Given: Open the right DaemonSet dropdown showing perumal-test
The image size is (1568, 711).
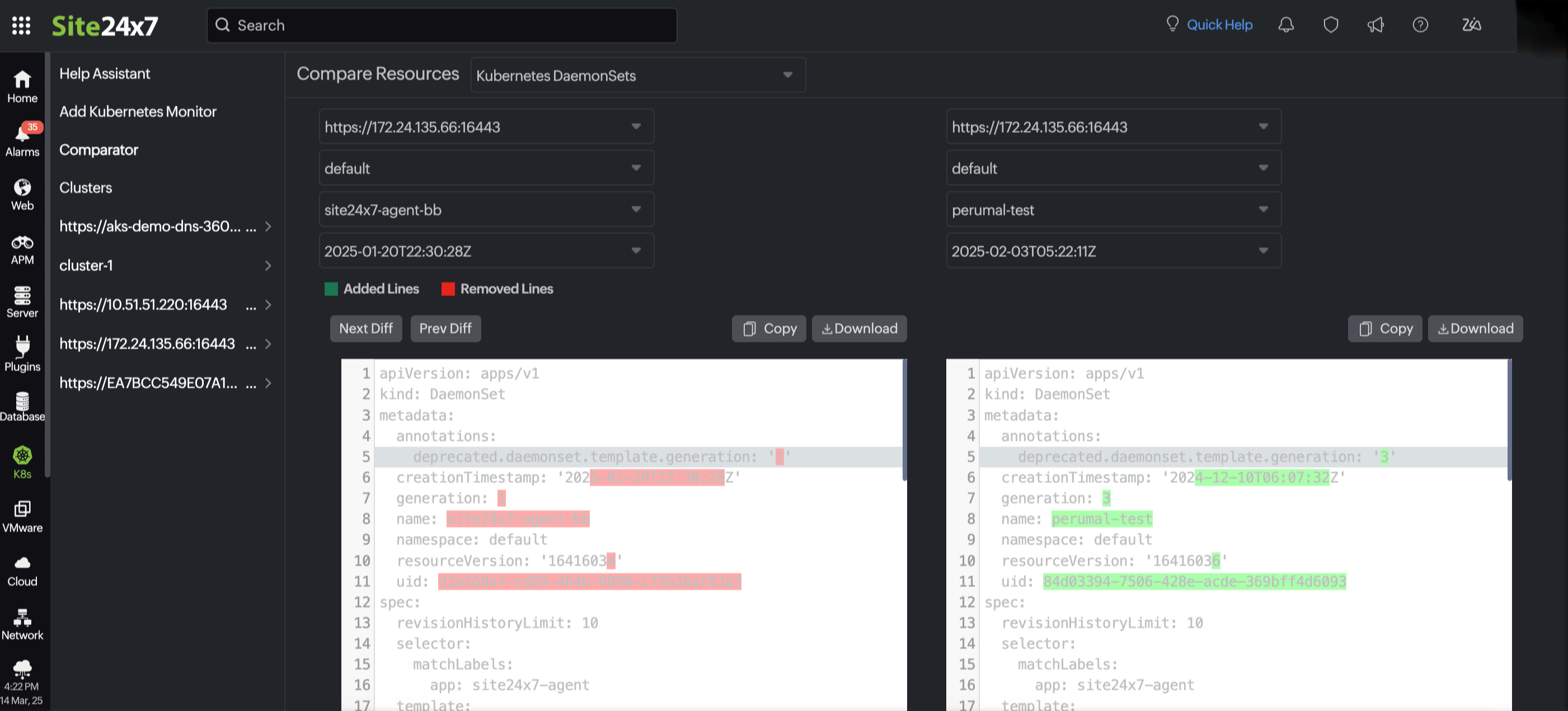Looking at the screenshot, I should tap(1113, 209).
